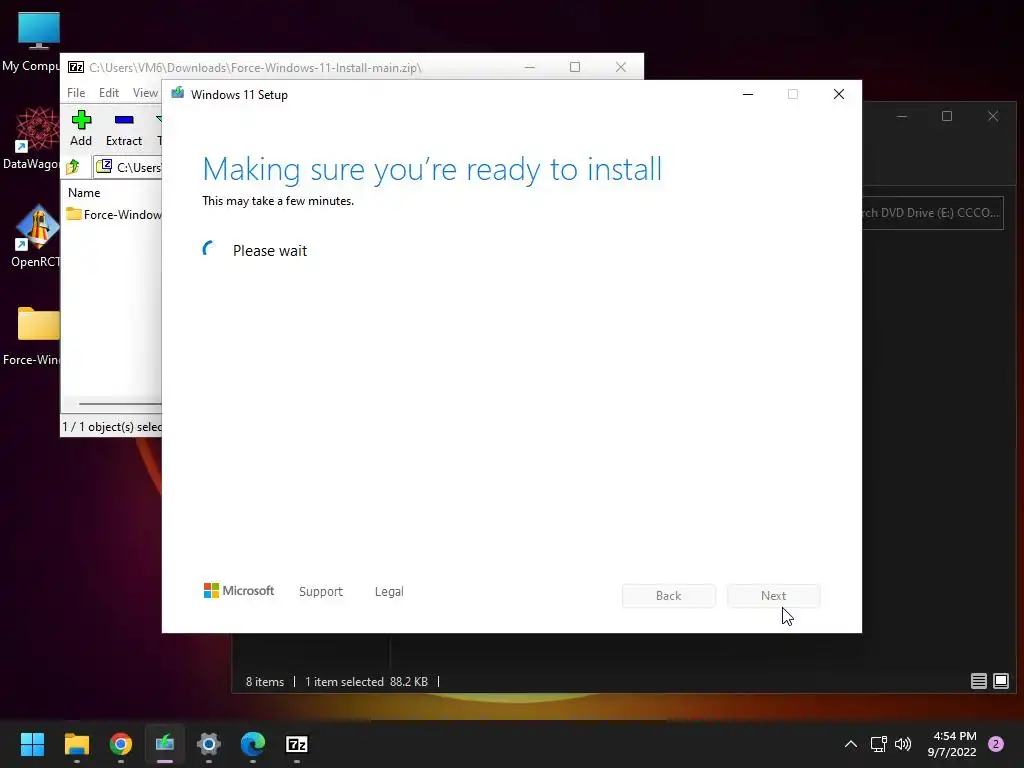The width and height of the screenshot is (1024, 768).
Task: Maximize the 7-Zip window
Action: tap(575, 67)
